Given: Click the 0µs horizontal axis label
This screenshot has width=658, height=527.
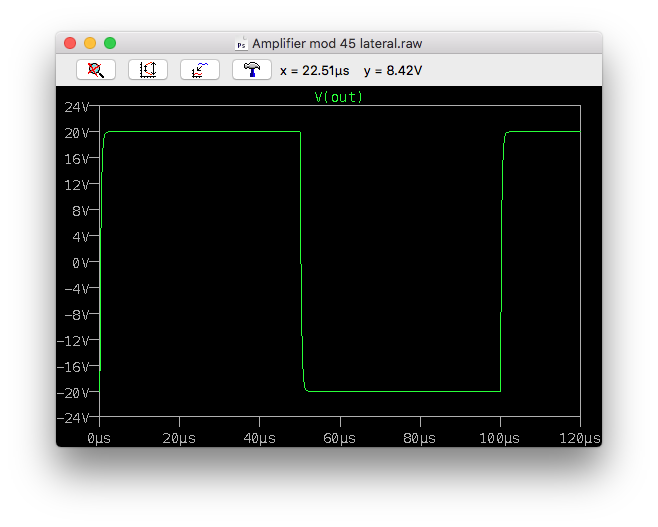Looking at the screenshot, I should [x=99, y=438].
